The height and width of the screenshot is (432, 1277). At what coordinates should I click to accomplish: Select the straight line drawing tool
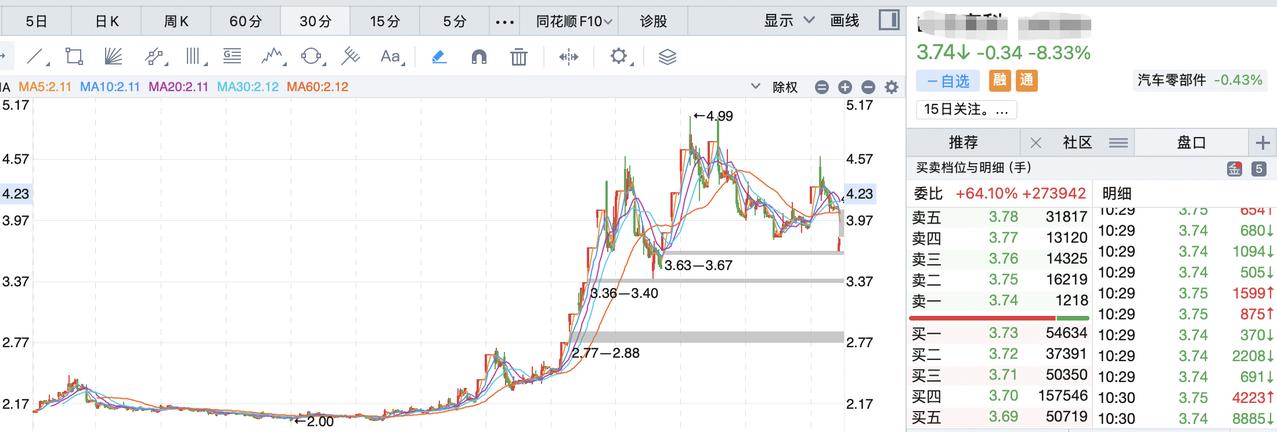35,56
